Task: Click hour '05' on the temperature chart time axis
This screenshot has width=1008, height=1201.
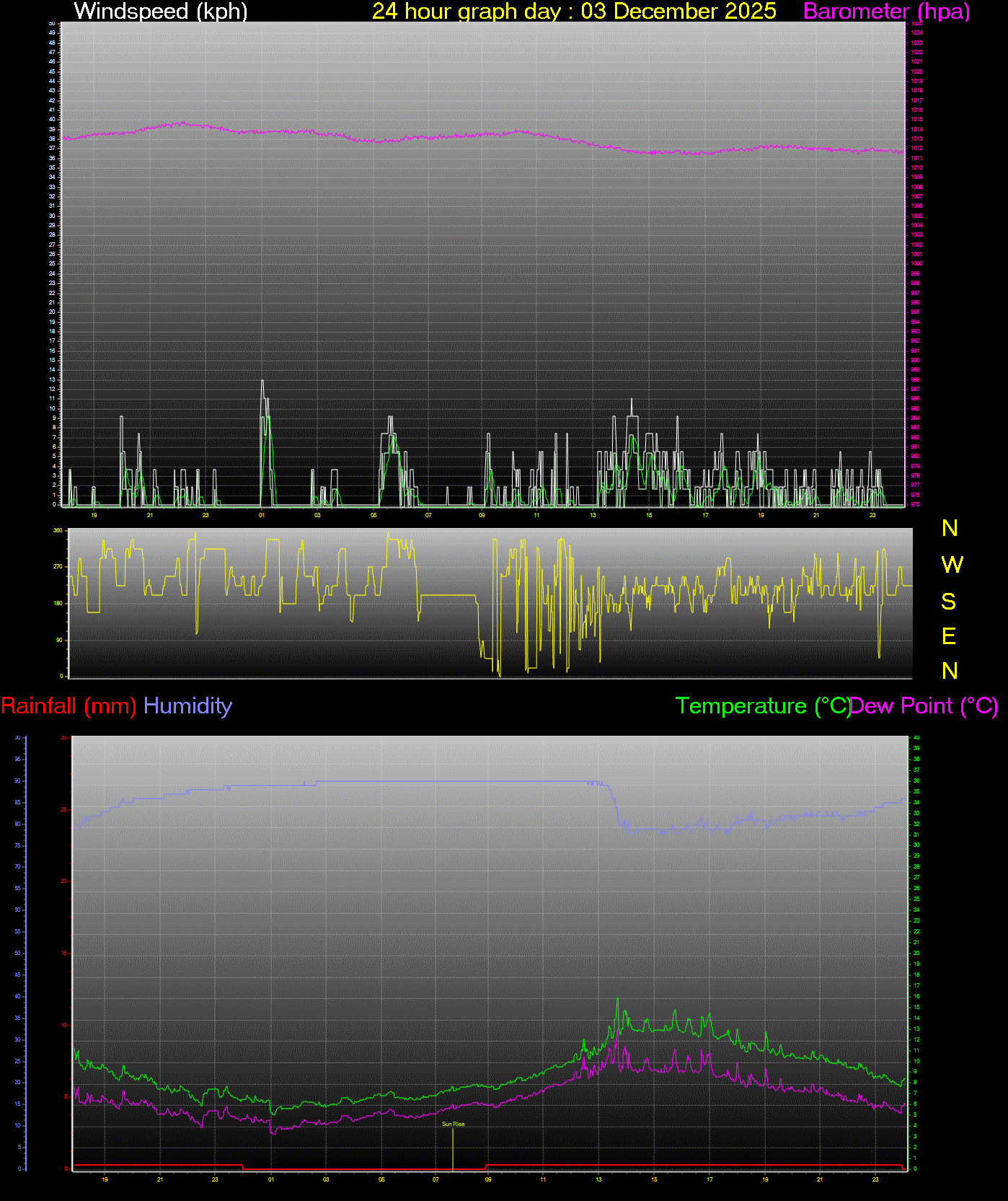Action: [x=381, y=1179]
